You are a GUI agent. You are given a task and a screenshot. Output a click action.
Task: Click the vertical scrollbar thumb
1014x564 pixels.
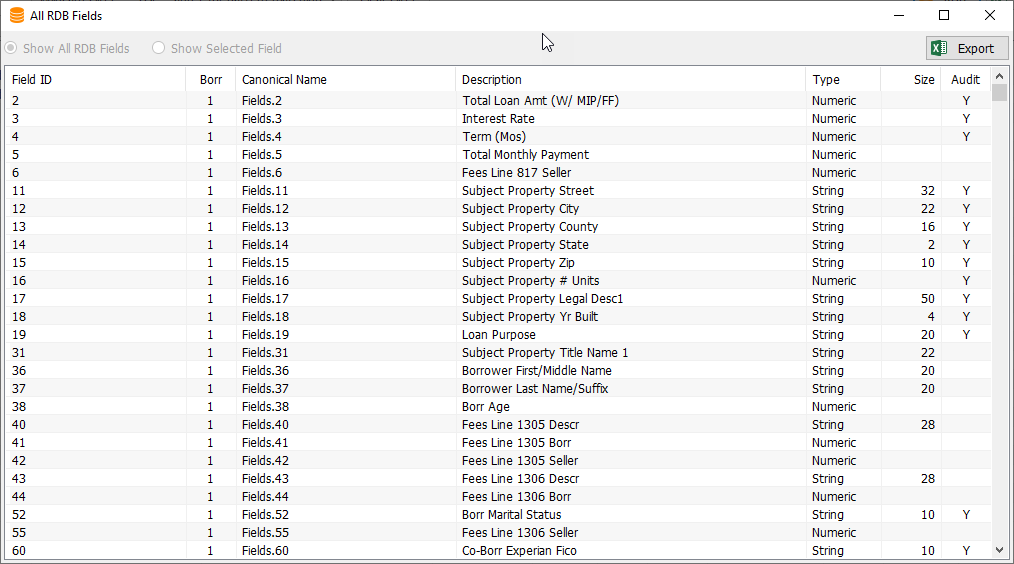tap(1000, 93)
